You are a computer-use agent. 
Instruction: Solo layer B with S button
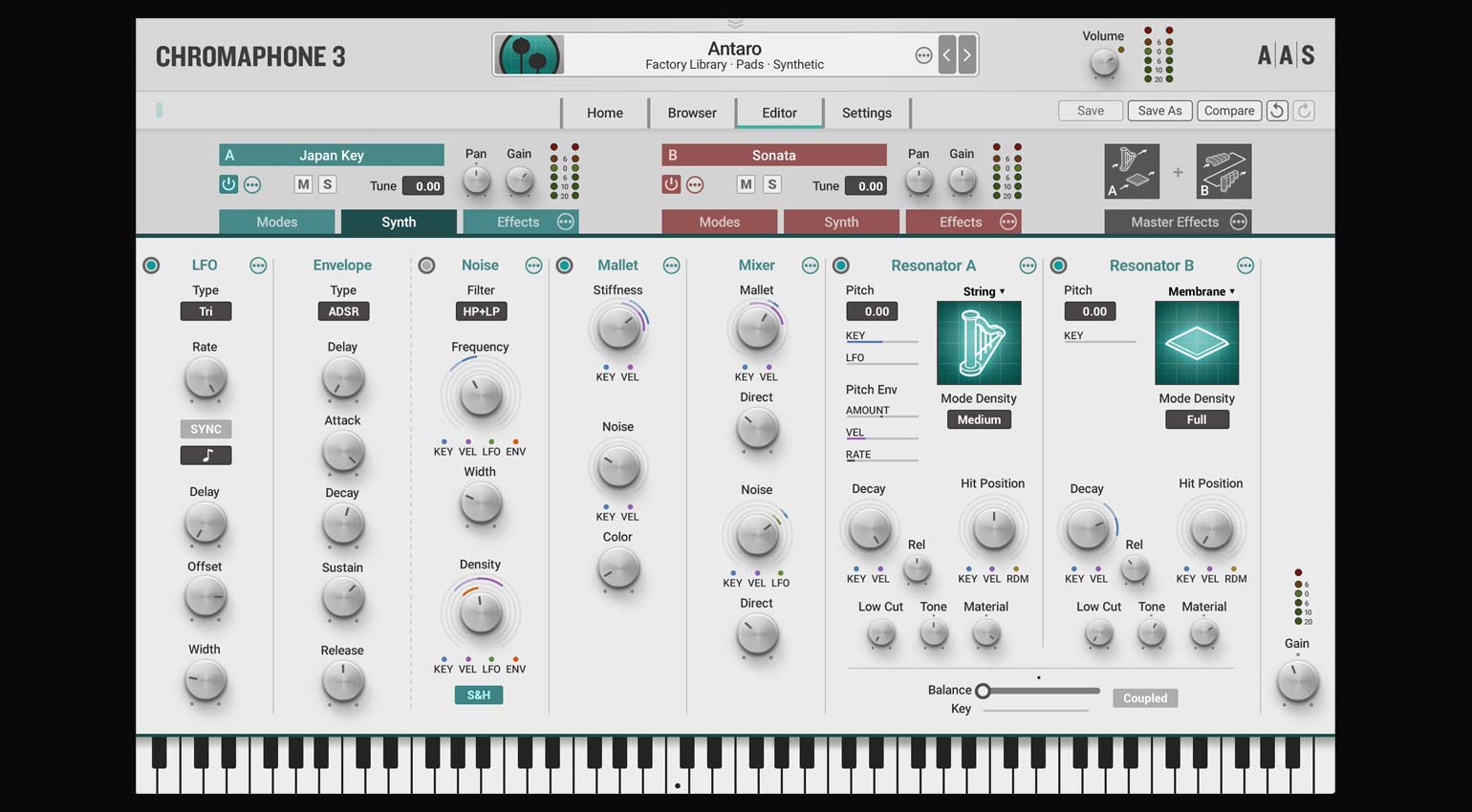772,184
